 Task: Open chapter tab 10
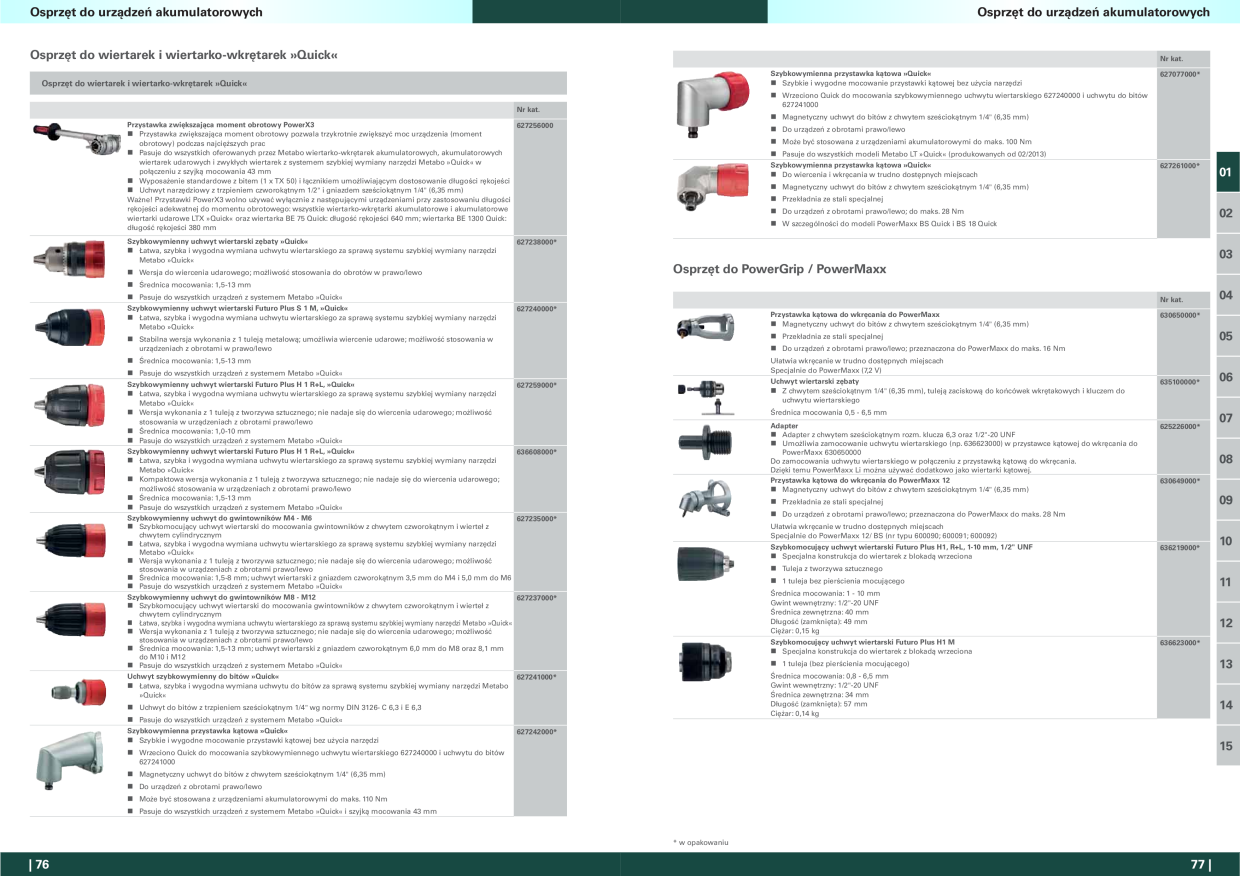point(1227,542)
